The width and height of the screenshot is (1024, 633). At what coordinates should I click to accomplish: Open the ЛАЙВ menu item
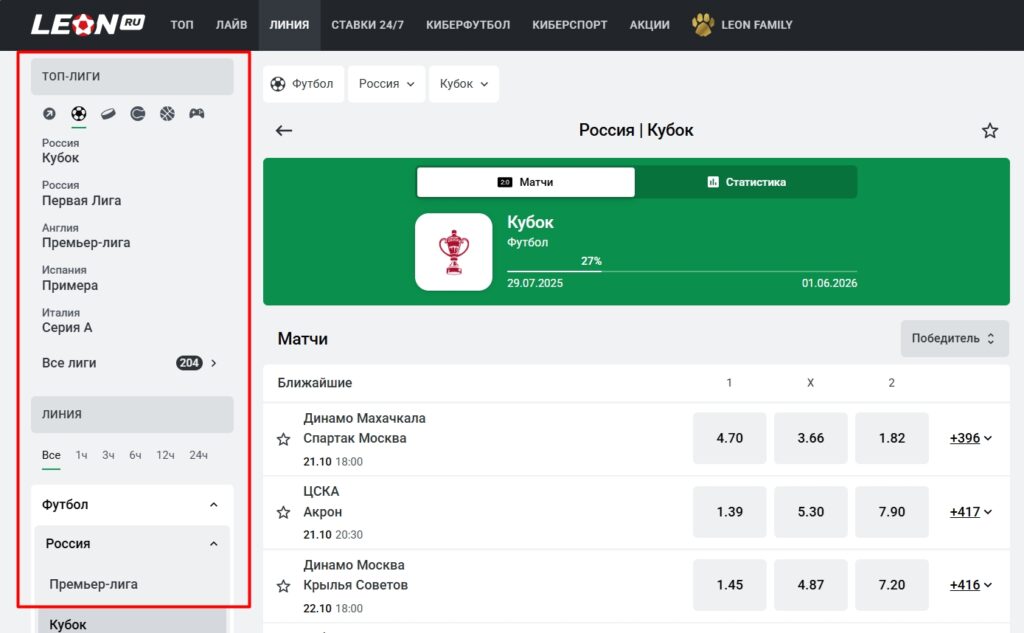[x=230, y=24]
